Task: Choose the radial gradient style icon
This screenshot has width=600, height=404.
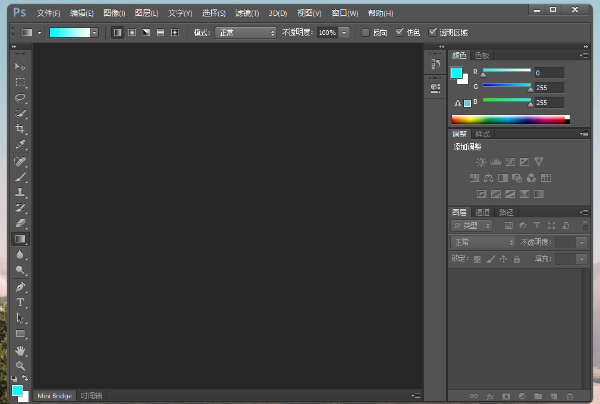Action: 132,32
